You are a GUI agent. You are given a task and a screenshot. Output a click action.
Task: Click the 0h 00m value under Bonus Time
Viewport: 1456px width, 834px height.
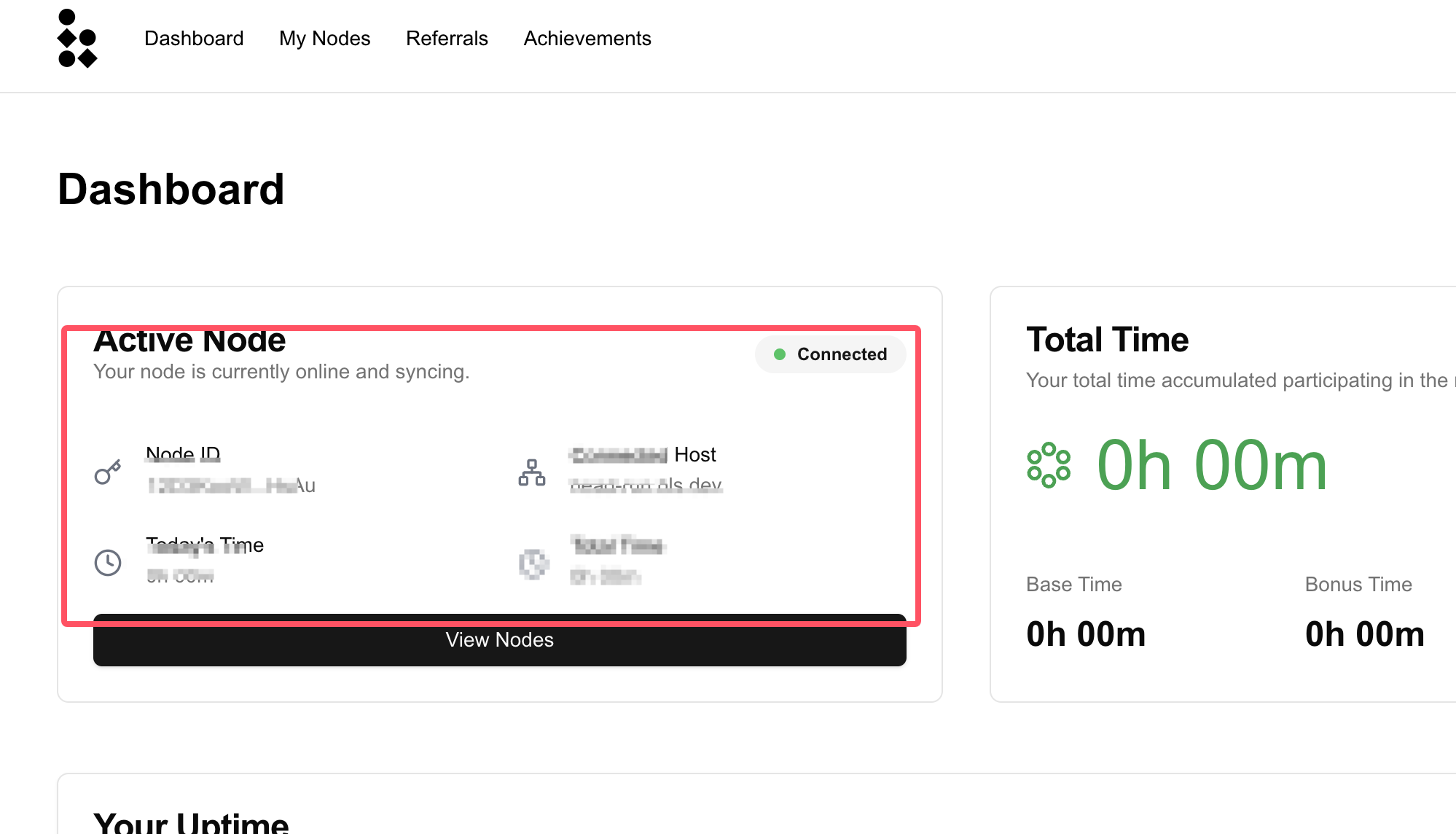coord(1364,634)
